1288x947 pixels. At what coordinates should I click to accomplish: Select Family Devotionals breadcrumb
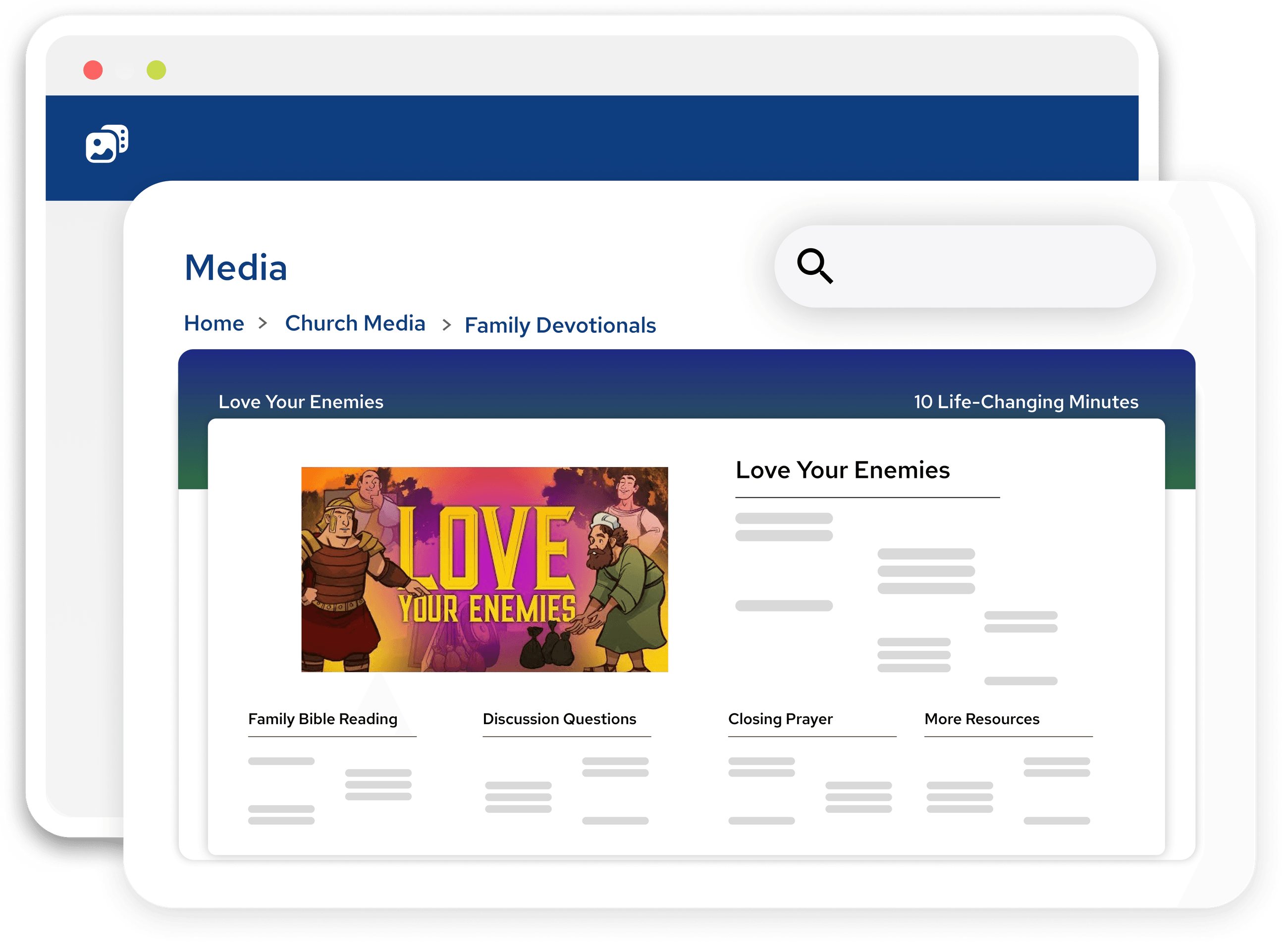click(x=560, y=325)
